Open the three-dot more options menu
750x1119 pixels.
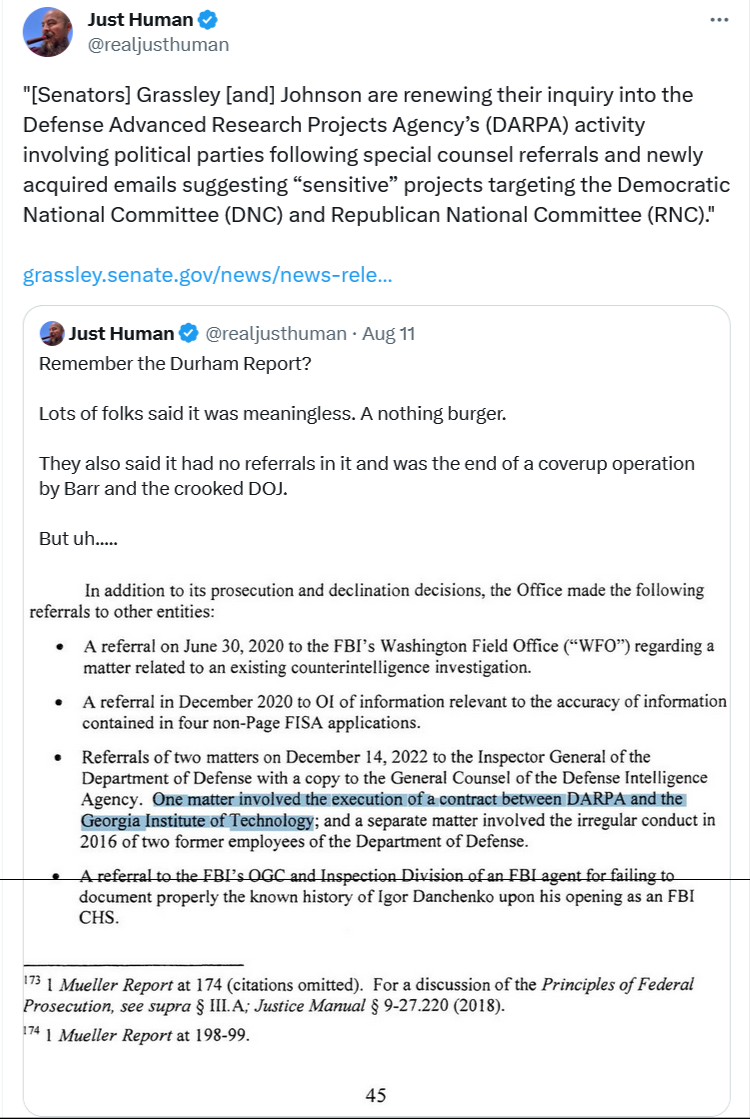click(x=719, y=20)
